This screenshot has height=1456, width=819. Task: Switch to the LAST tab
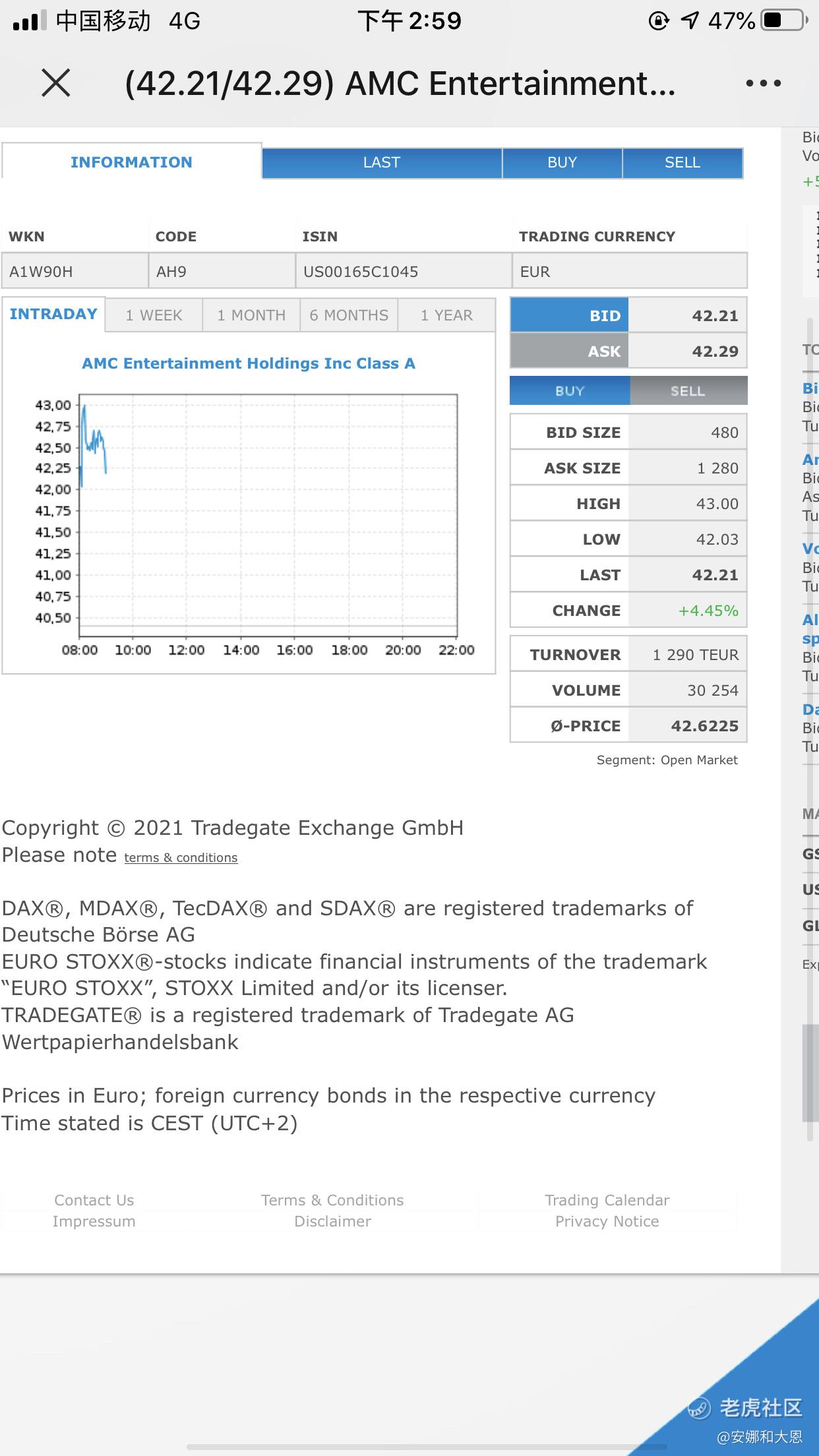pos(382,162)
